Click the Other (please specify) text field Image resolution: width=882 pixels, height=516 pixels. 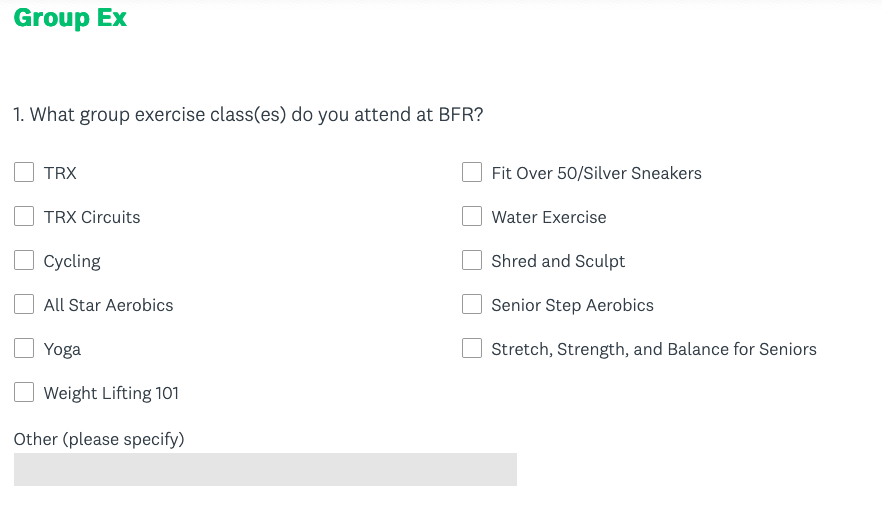tap(265, 469)
